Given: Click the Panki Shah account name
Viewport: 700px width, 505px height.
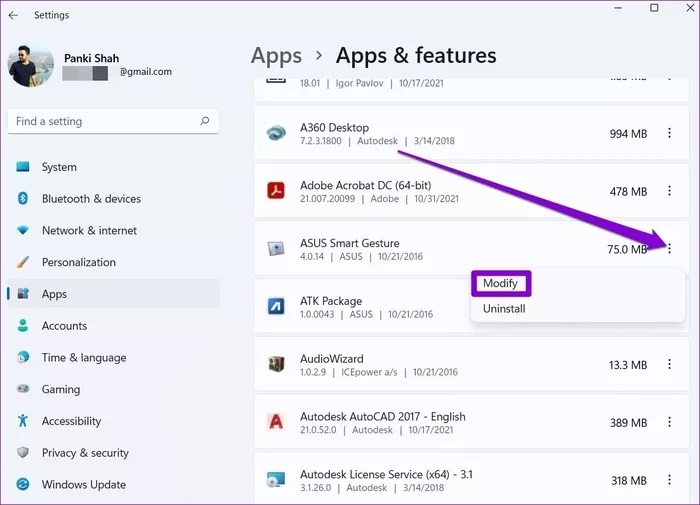Looking at the screenshot, I should [x=92, y=58].
